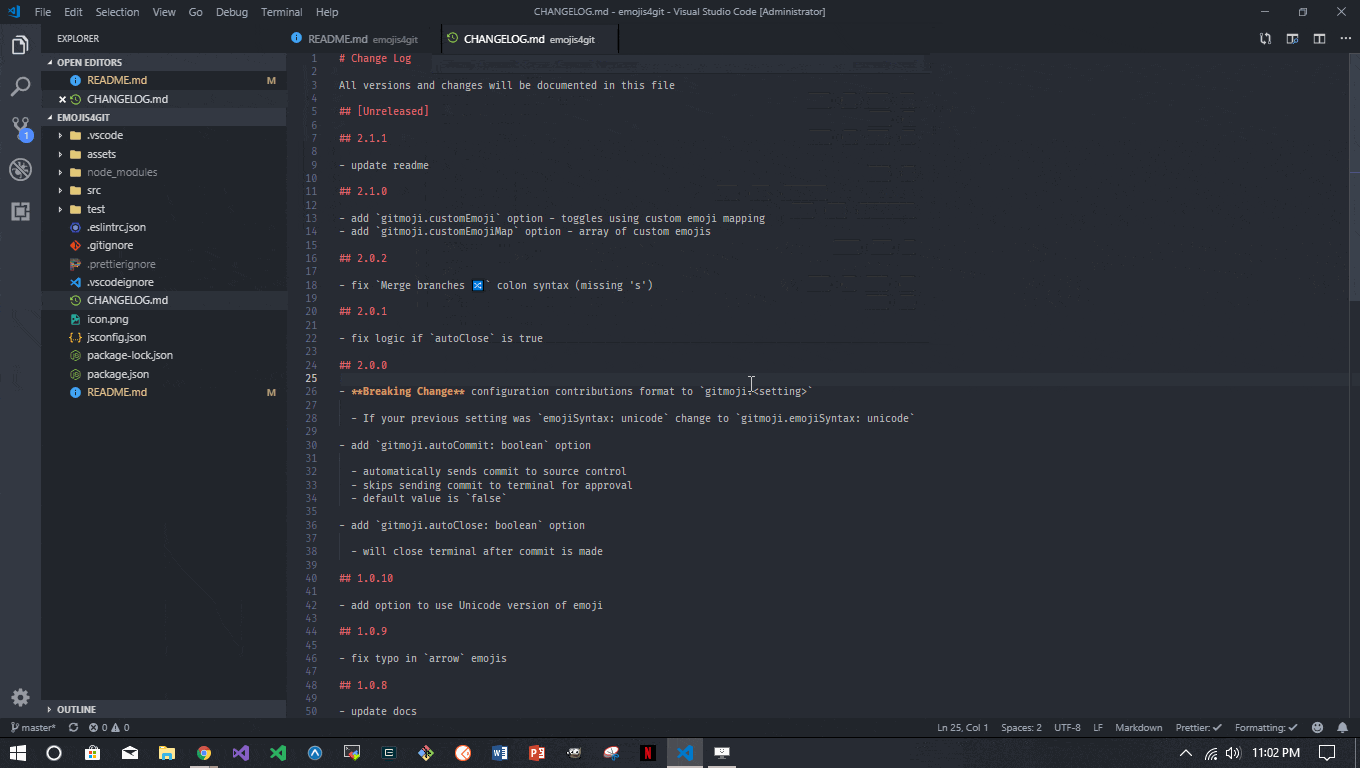Open the notifications bell
This screenshot has width=1360, height=768.
point(1342,728)
